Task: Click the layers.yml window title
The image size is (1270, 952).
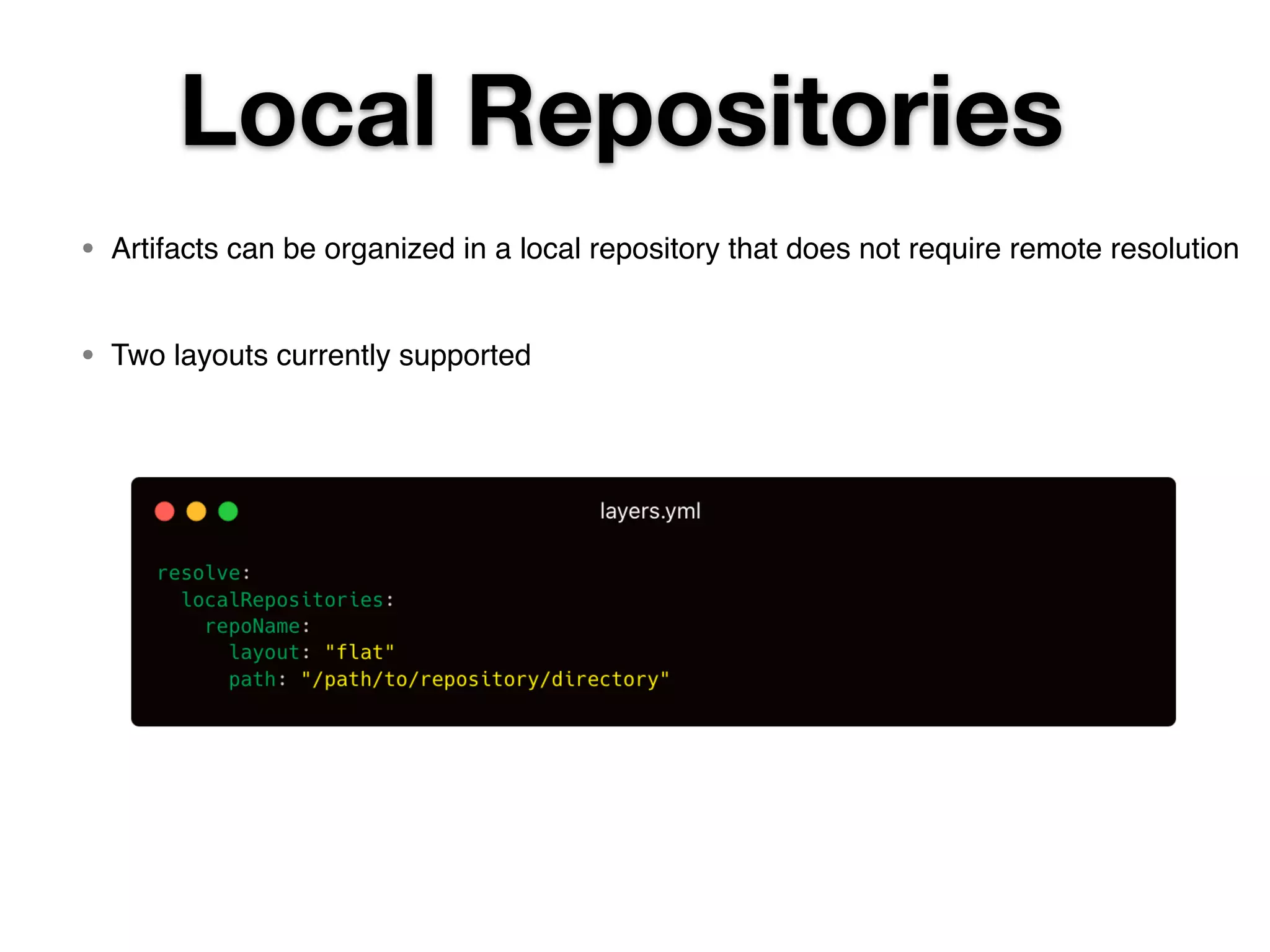Action: (650, 511)
